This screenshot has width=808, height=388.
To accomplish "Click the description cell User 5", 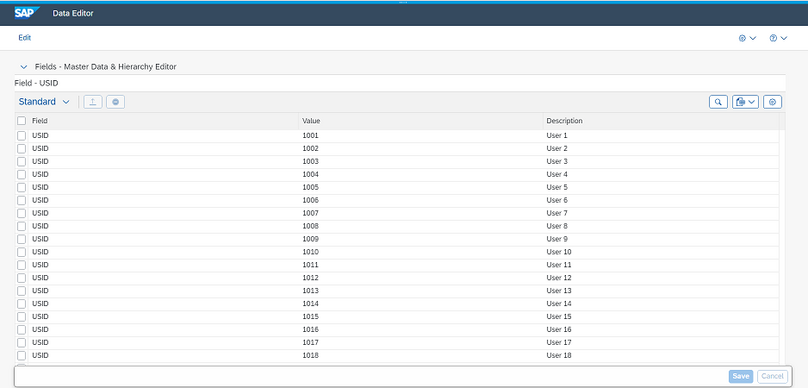I will point(557,187).
